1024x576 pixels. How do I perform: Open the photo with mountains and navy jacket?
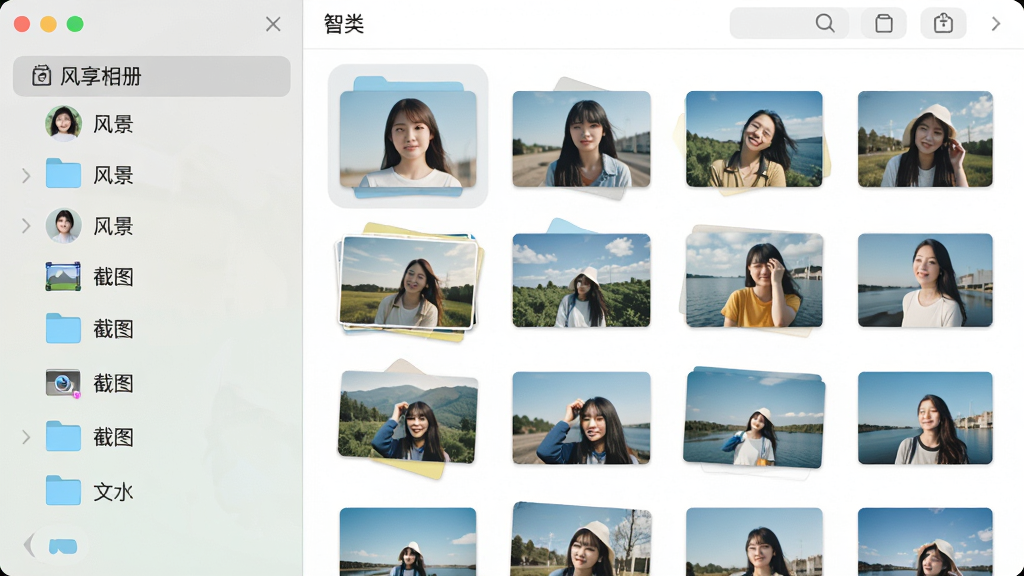(408, 417)
